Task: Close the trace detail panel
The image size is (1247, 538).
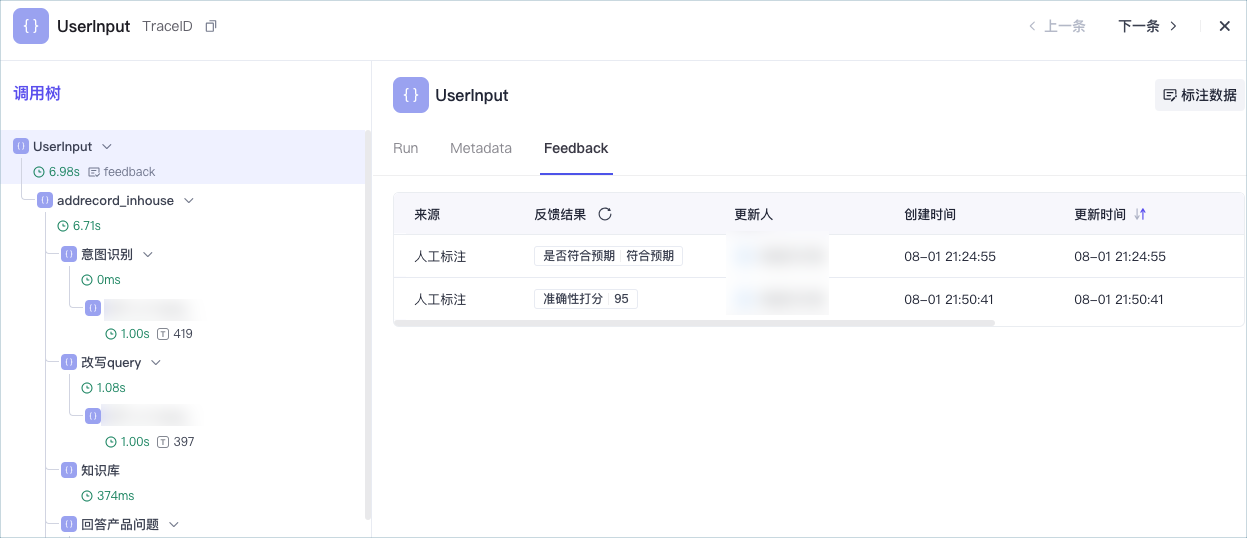Action: click(1224, 26)
